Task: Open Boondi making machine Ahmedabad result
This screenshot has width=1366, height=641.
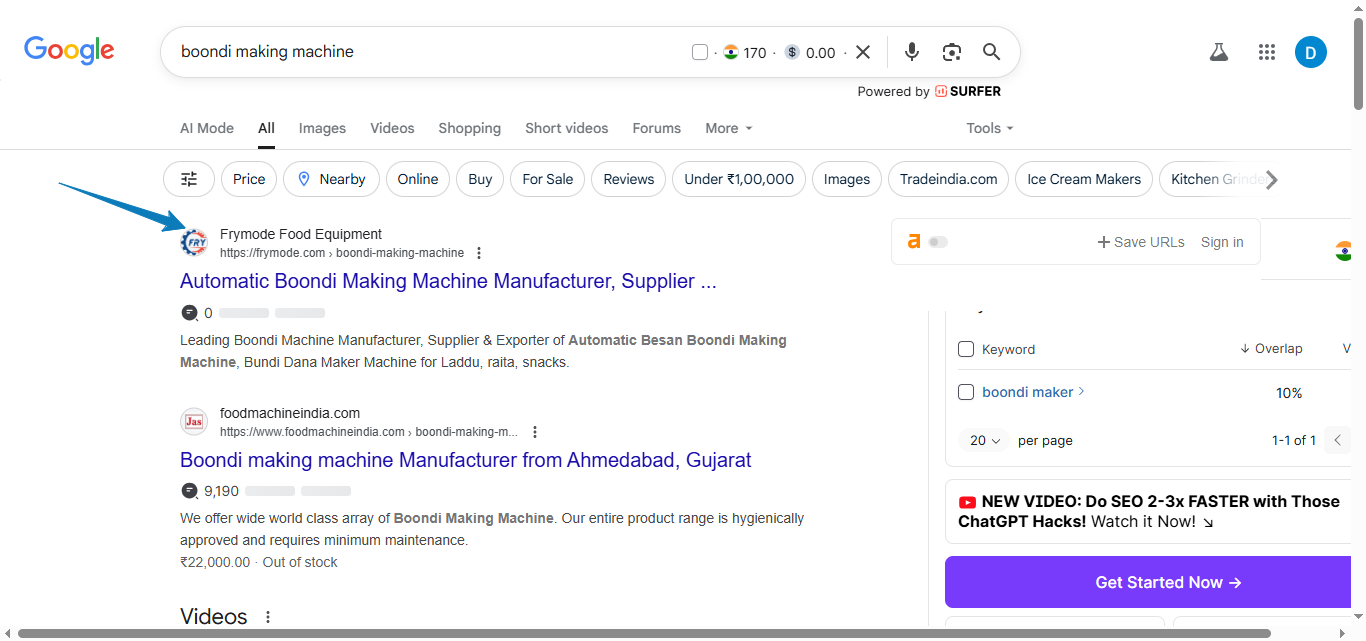Action: 465,460
